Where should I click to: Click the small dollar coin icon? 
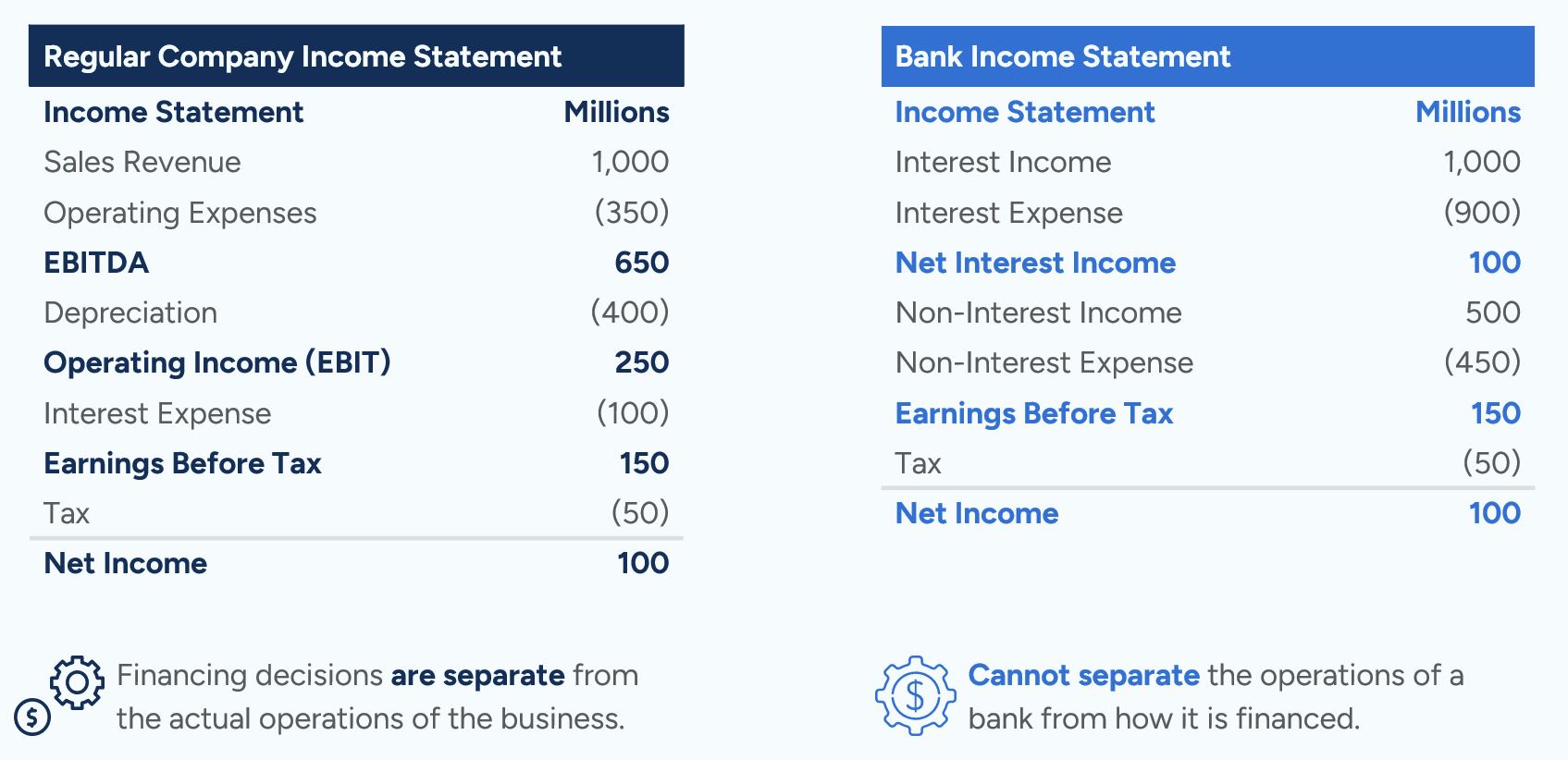(33, 716)
